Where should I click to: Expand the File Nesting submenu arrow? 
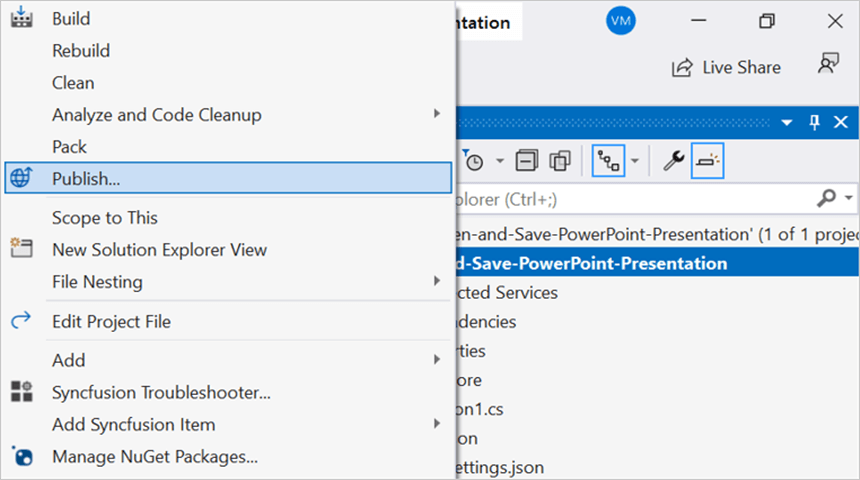tap(436, 281)
